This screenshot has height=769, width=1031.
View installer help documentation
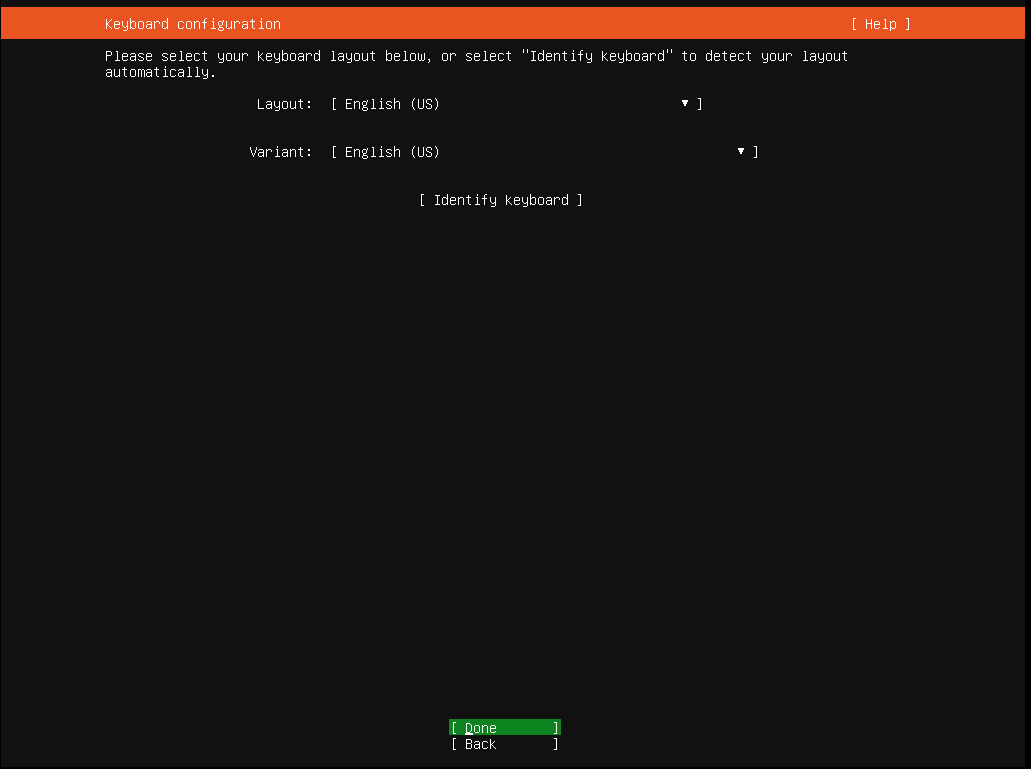point(879,23)
